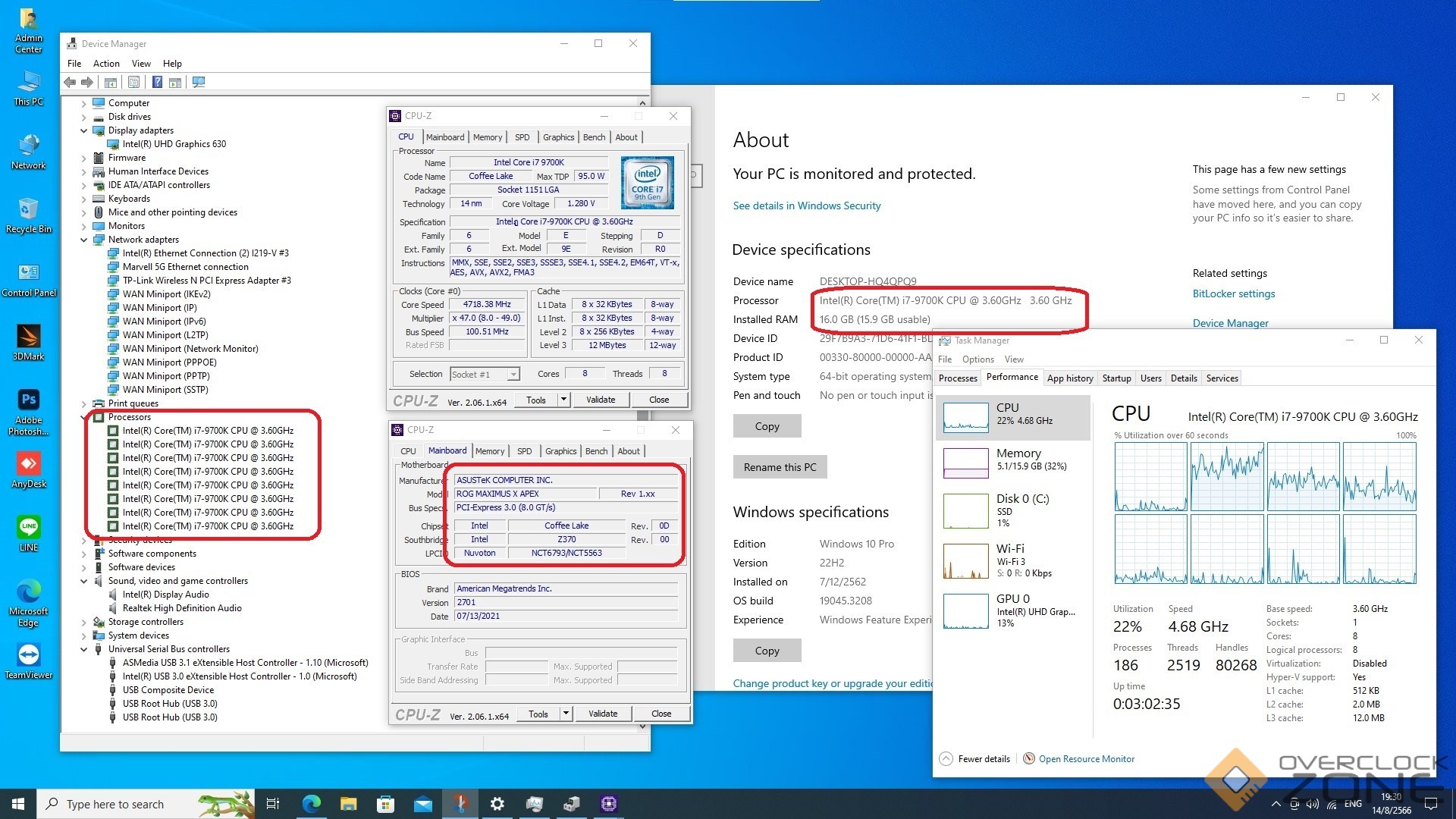Image resolution: width=1456 pixels, height=819 pixels.
Task: Open the BitLocker settings link
Action: [x=1233, y=293]
